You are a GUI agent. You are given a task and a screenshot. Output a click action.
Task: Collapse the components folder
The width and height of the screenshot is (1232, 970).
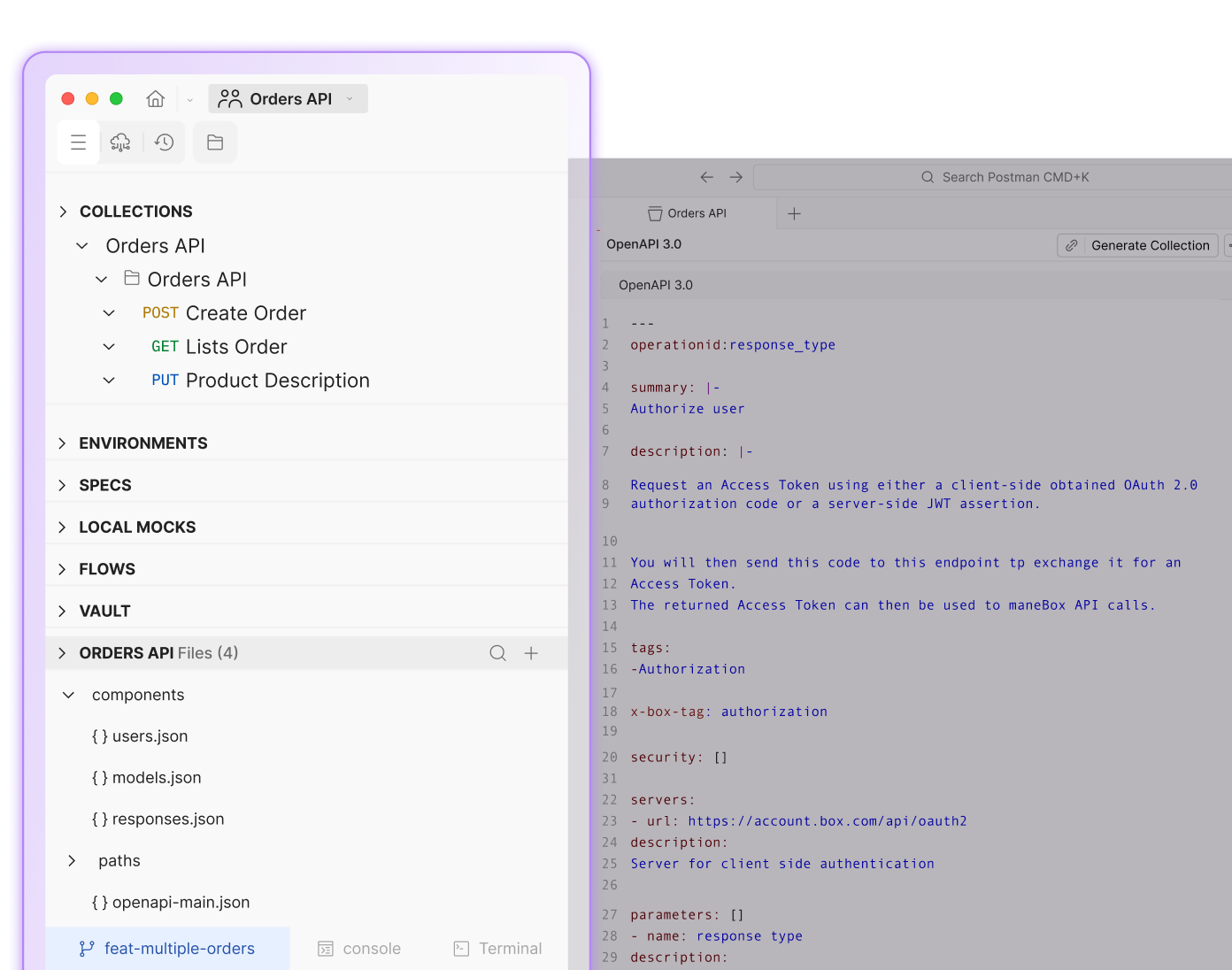[69, 695]
